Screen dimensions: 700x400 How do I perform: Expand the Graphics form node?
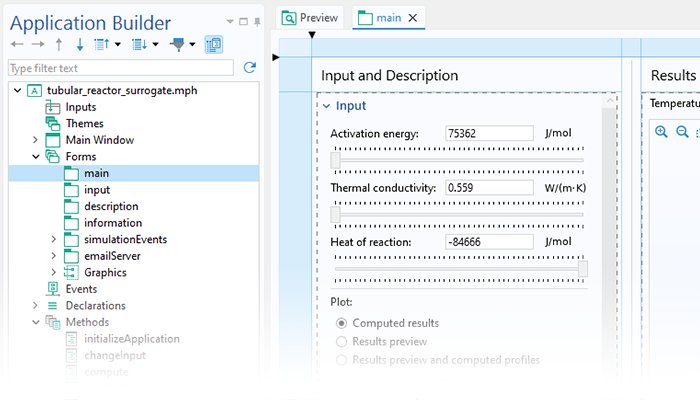point(54,273)
